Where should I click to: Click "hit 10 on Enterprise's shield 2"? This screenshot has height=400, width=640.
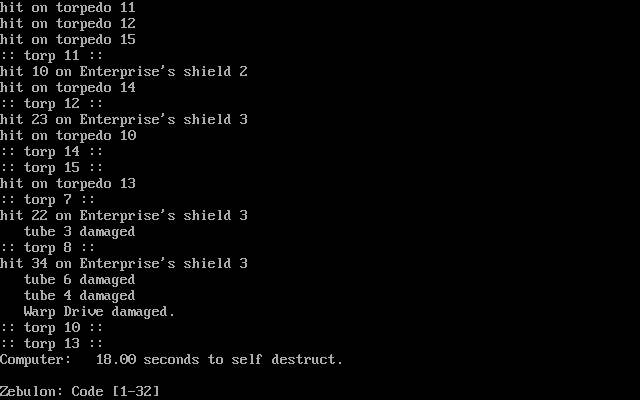pyautogui.click(x=123, y=71)
